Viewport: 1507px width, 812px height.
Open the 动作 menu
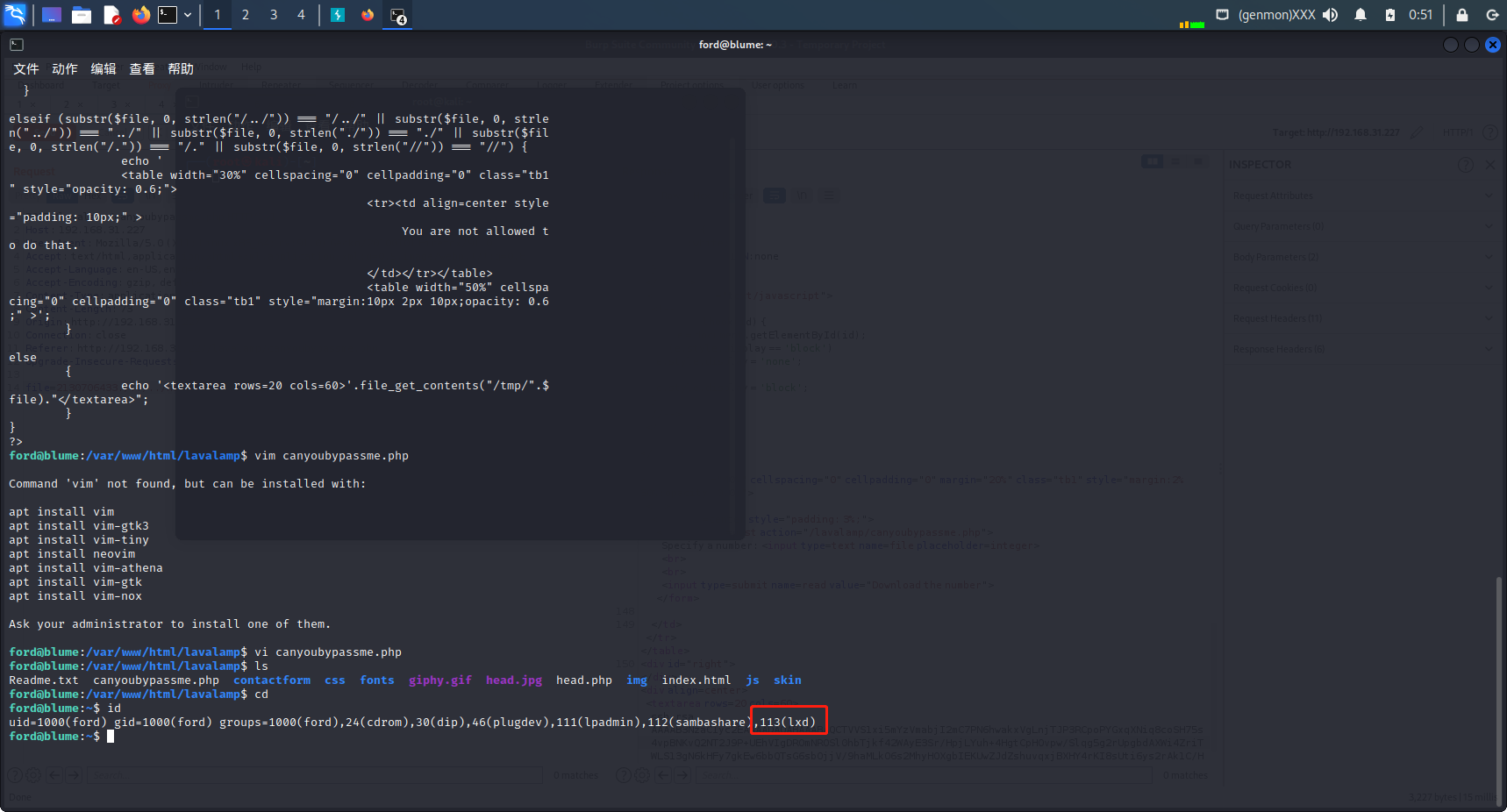click(65, 68)
